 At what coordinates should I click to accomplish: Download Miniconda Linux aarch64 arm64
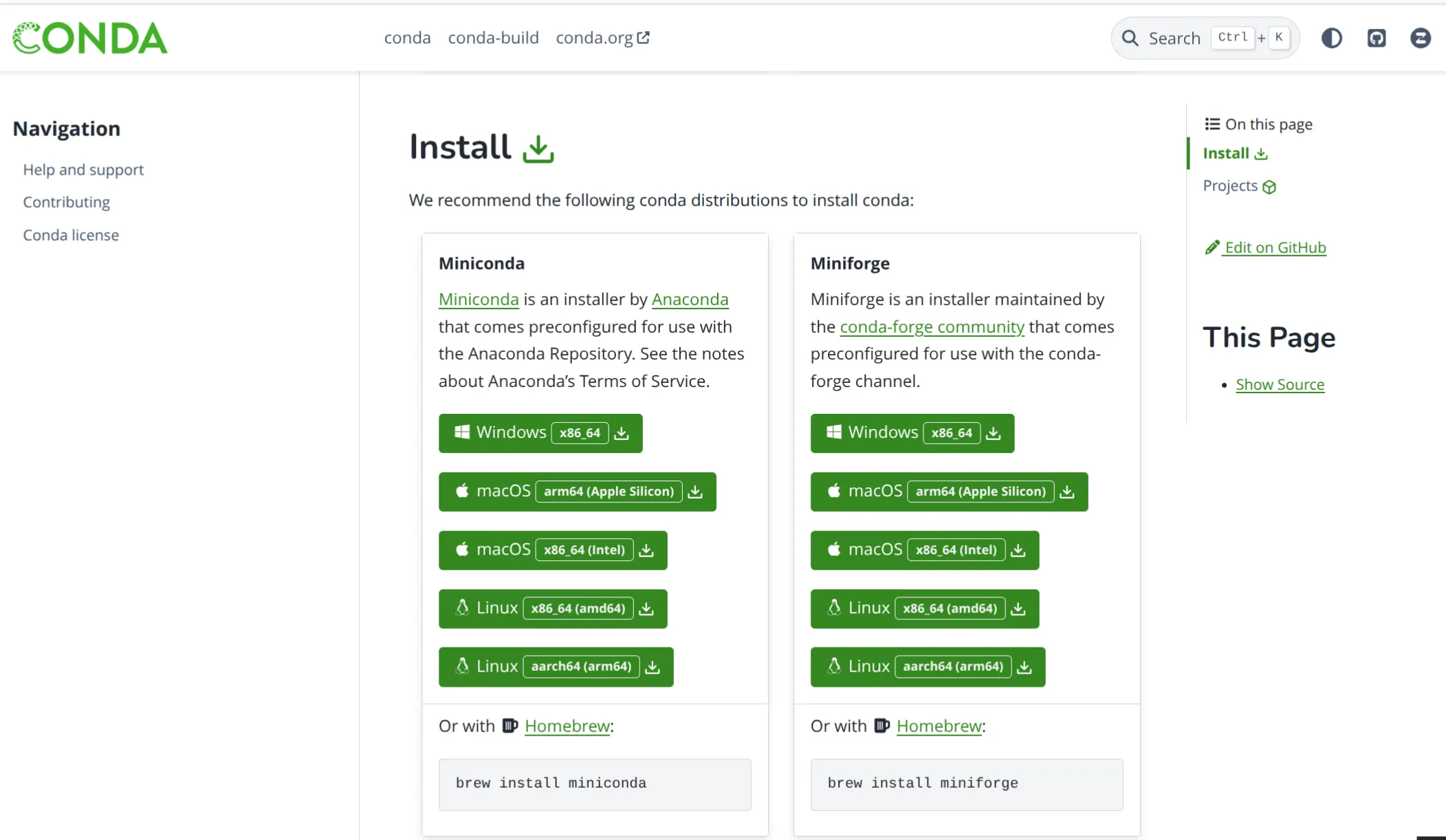[556, 667]
